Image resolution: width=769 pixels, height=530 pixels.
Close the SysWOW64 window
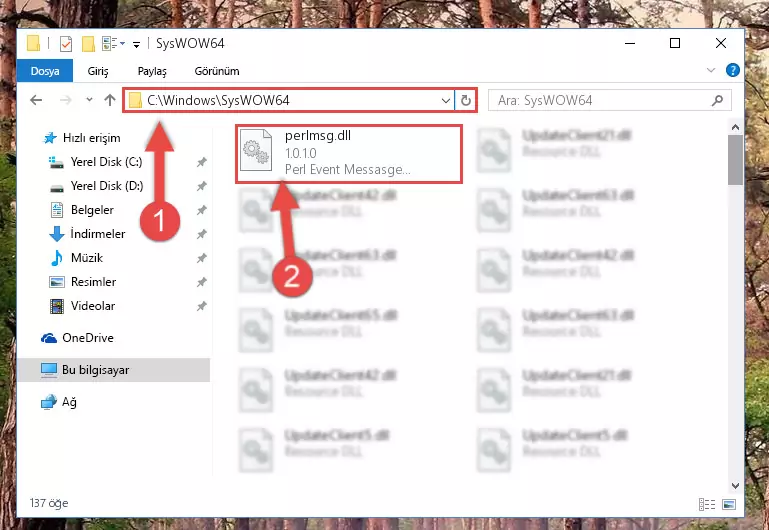click(x=720, y=43)
